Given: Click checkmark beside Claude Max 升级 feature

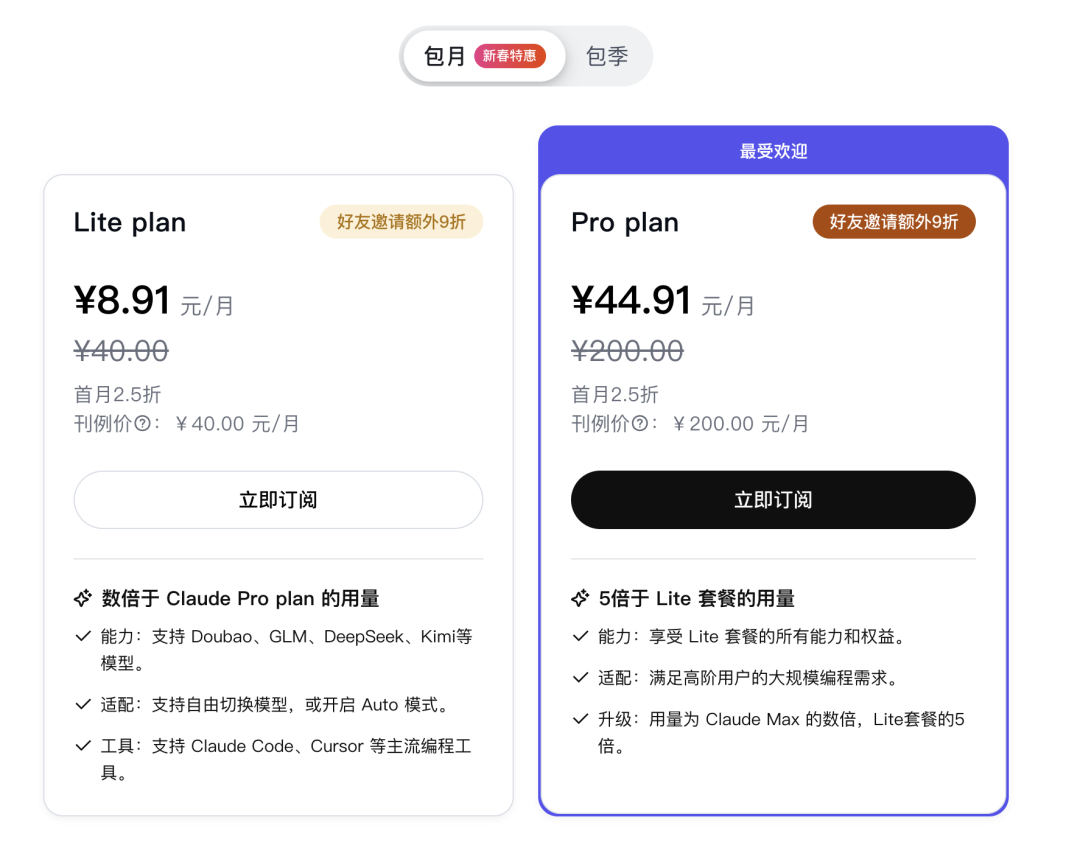Looking at the screenshot, I should (580, 719).
